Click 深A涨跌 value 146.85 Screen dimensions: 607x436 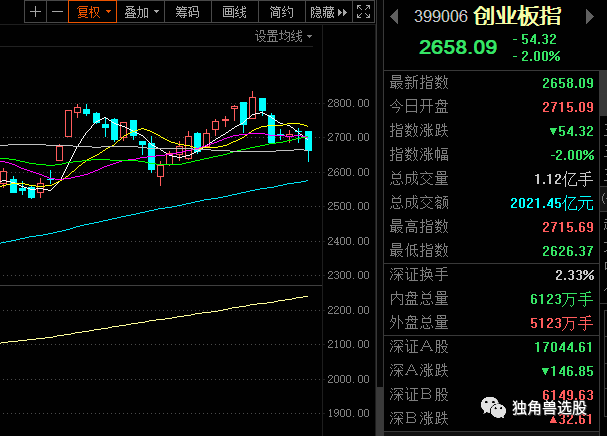[568, 371]
